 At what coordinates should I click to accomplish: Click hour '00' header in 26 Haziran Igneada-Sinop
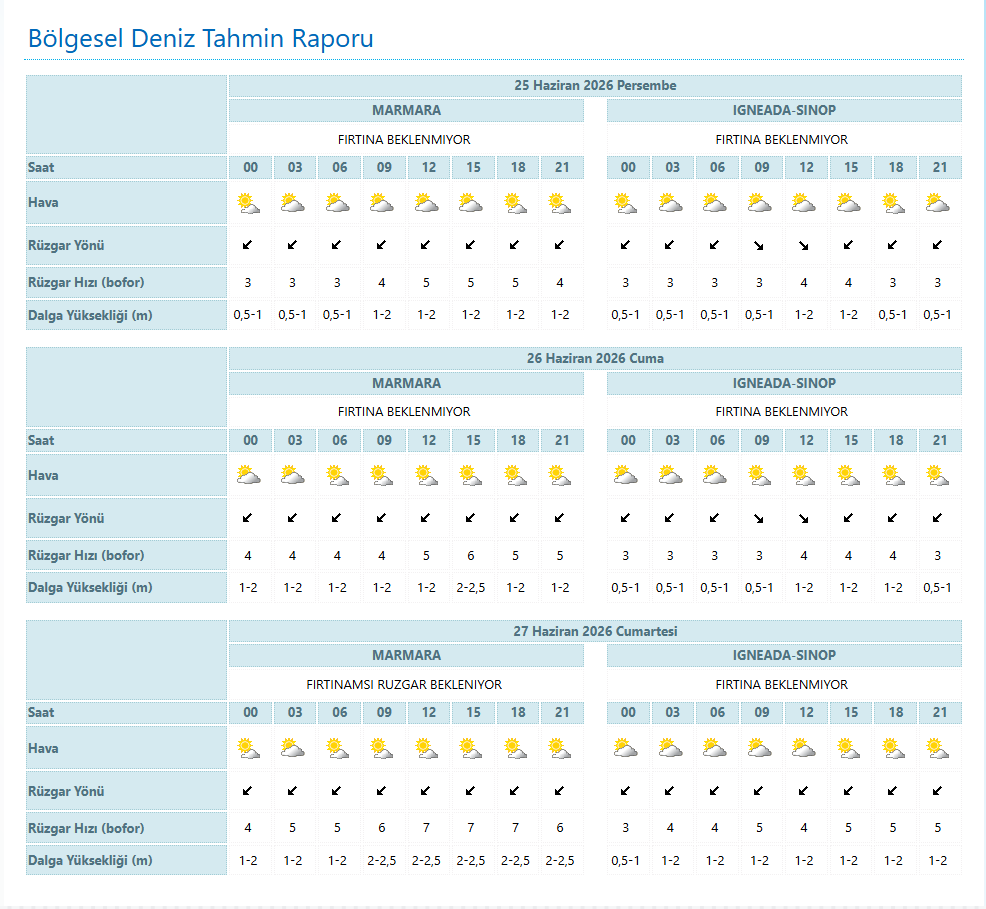pyautogui.click(x=628, y=441)
